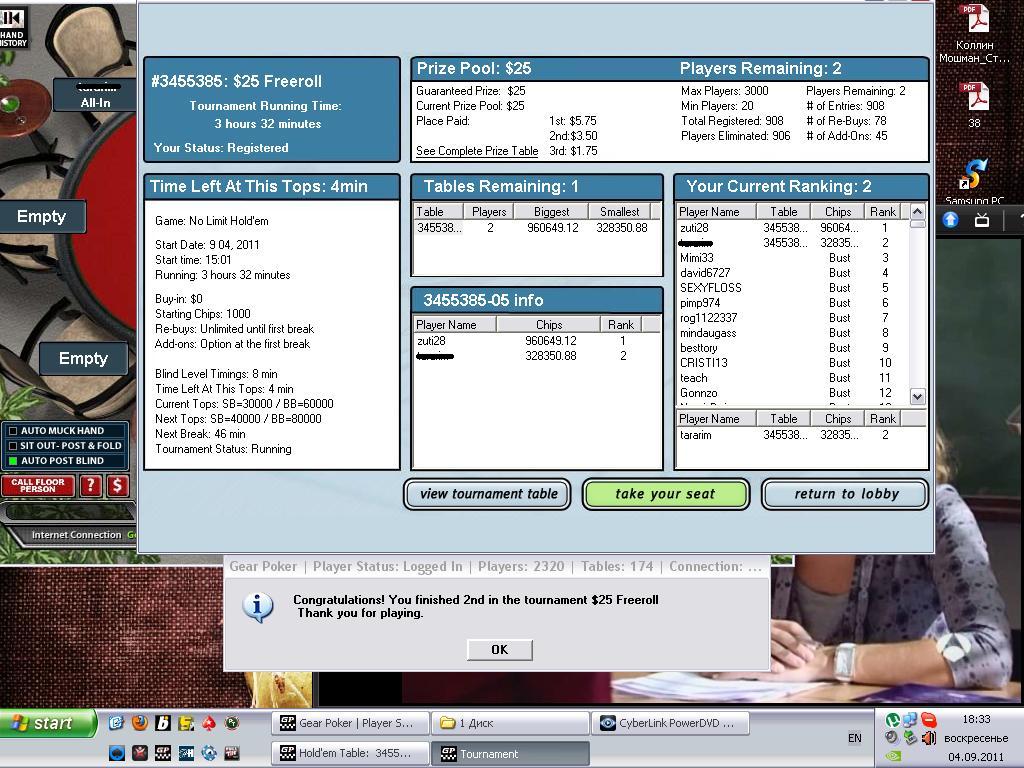The image size is (1024, 768).
Task: Click the yellow 'S' quick launch icon
Action: [186, 723]
